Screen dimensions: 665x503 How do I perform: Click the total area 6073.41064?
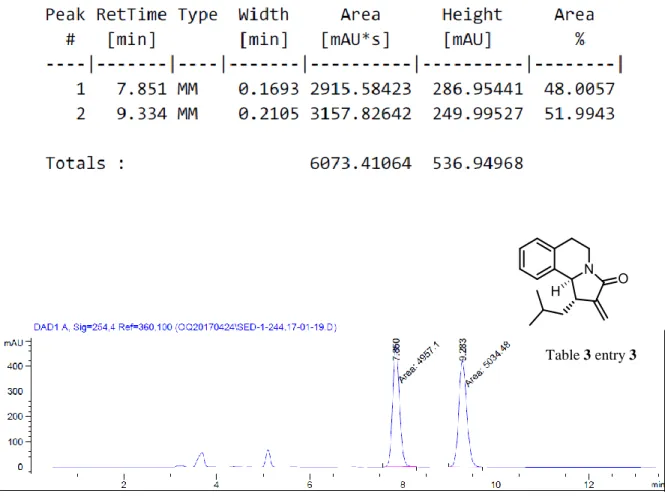tap(360, 163)
